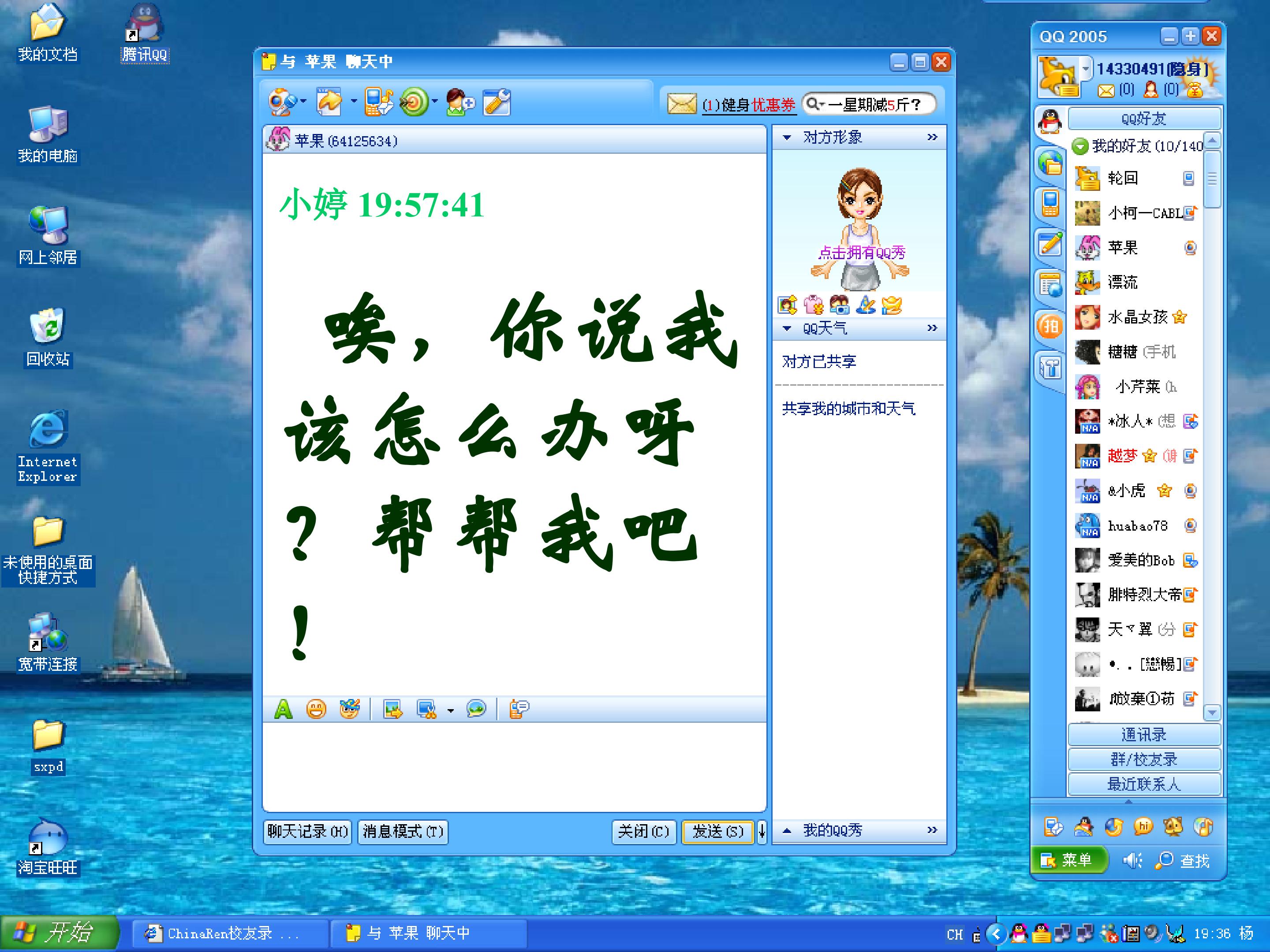Click the send file icon in chat toolbar
Image resolution: width=1270 pixels, height=952 pixels.
(329, 102)
